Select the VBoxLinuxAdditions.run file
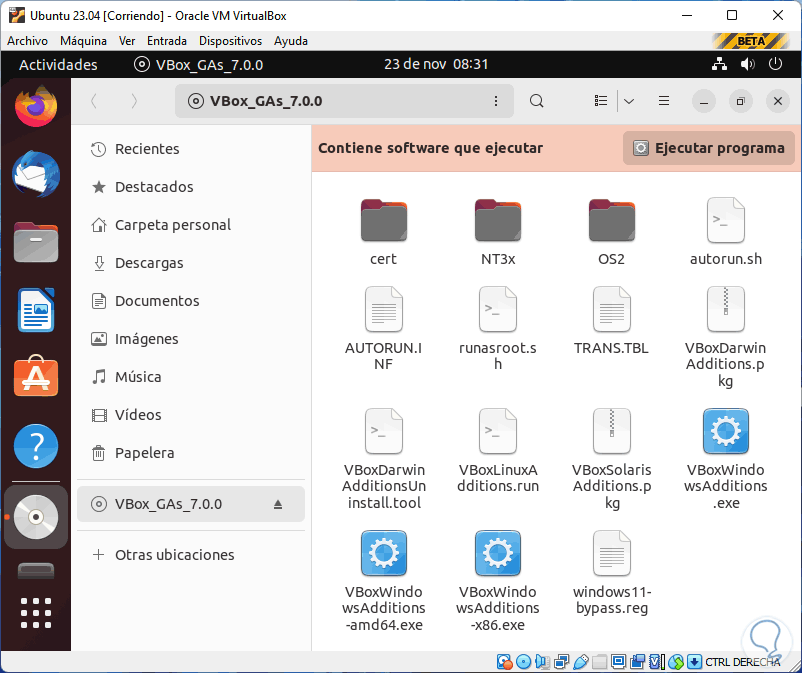Image resolution: width=802 pixels, height=673 pixels. (498, 450)
